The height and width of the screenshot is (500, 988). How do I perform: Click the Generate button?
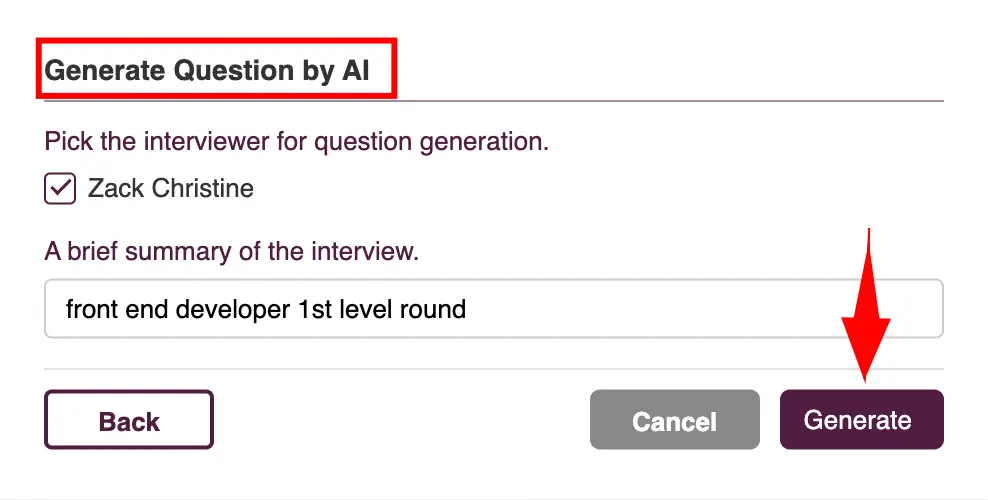[861, 419]
